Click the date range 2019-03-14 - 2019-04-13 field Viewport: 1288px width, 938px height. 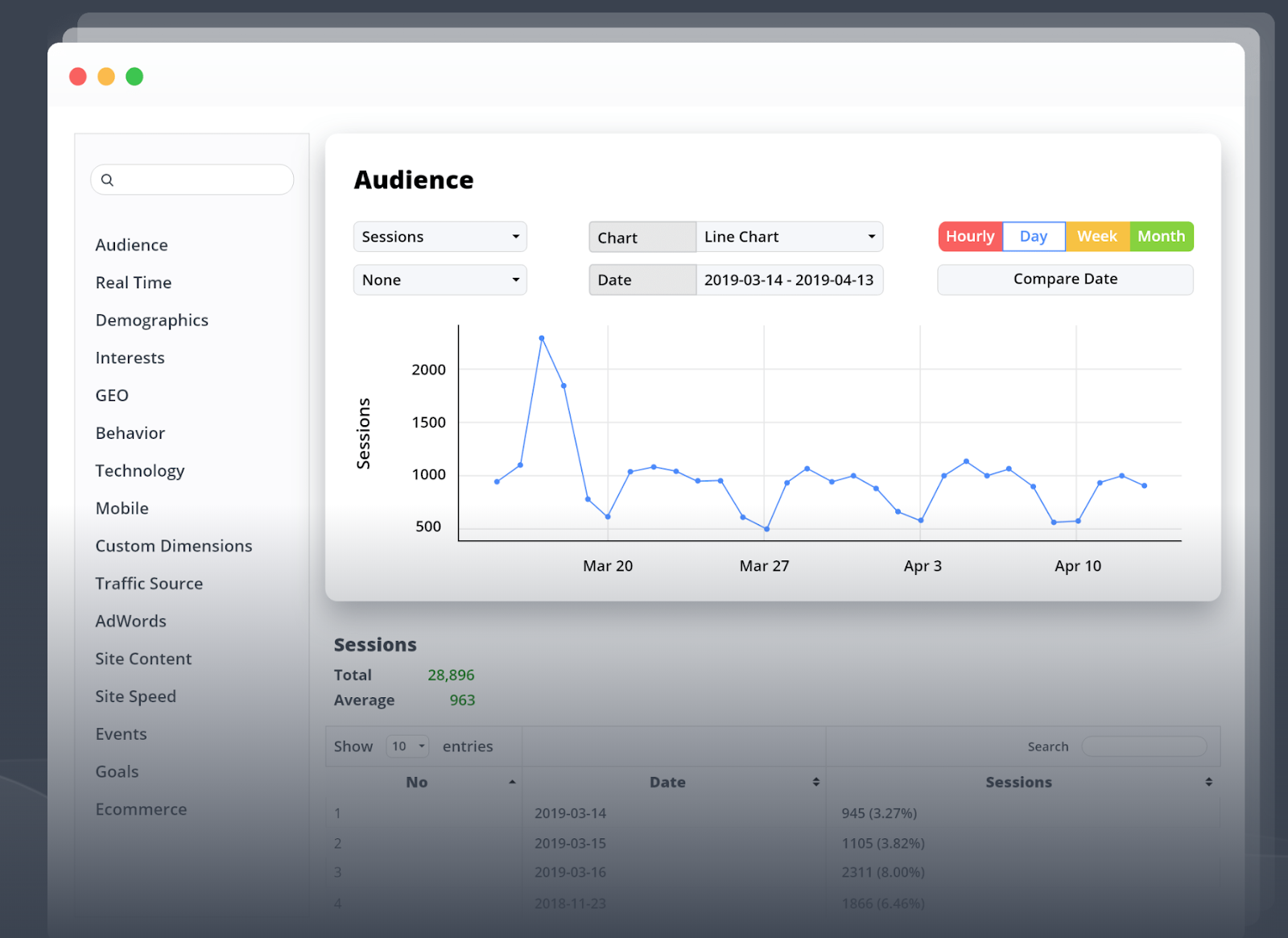pos(789,280)
